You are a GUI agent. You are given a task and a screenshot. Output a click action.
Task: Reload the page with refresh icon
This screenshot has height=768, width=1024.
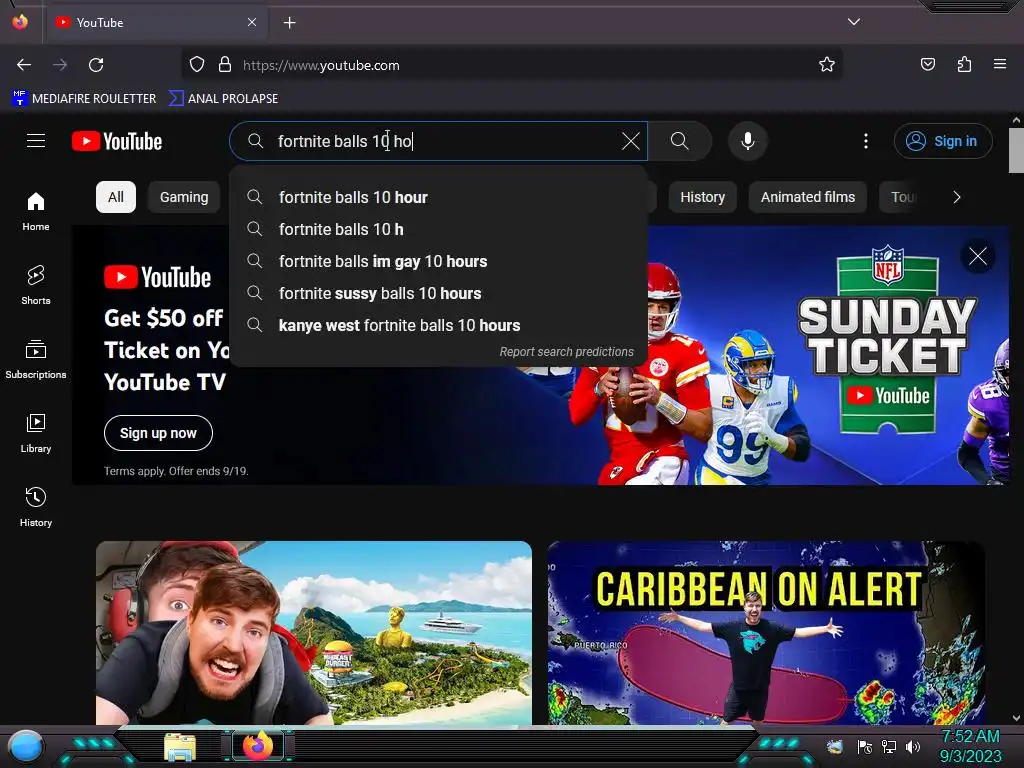pyautogui.click(x=96, y=65)
